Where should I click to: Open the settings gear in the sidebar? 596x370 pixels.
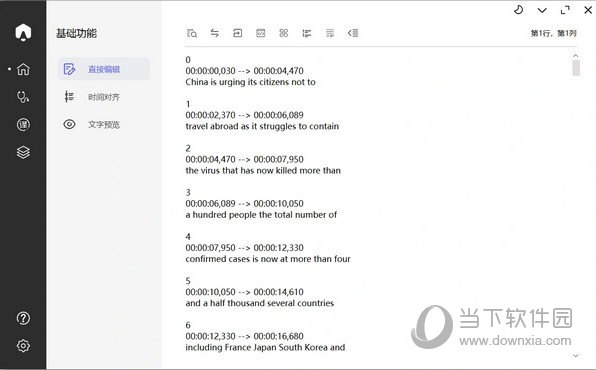point(23,346)
